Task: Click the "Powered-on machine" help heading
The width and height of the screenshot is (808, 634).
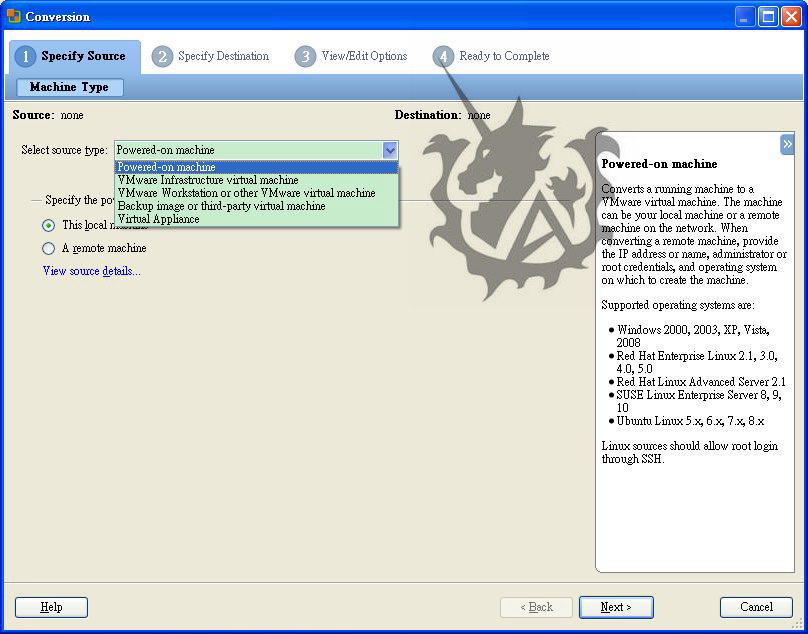Action: point(659,164)
